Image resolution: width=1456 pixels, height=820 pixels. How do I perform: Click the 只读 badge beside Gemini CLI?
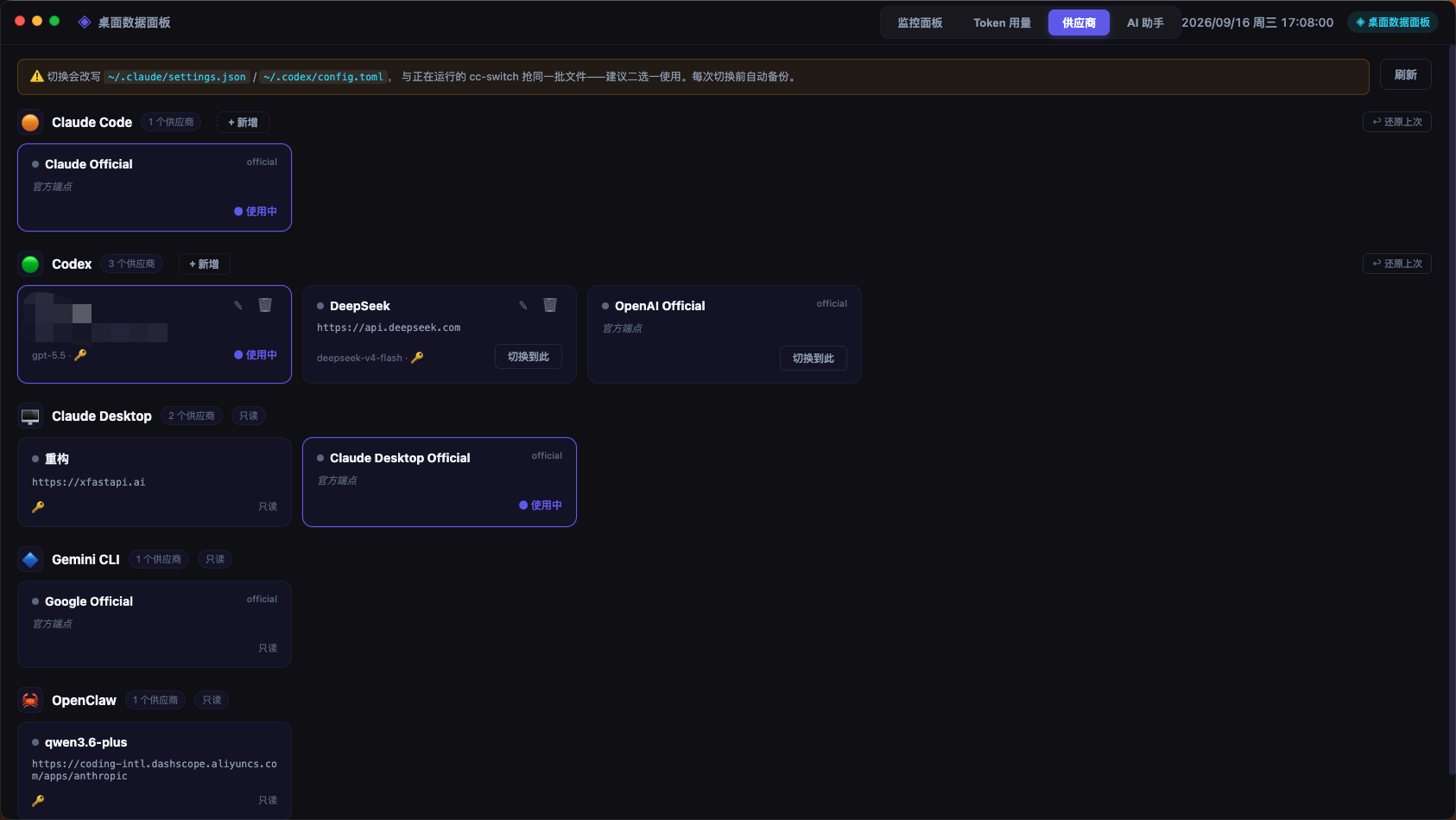click(x=215, y=559)
